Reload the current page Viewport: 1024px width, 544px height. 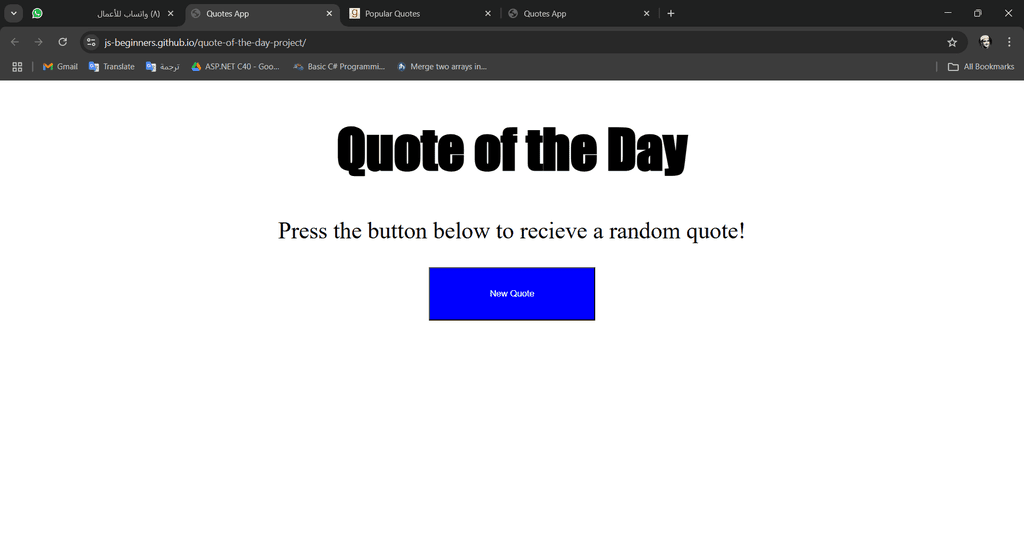(x=63, y=42)
